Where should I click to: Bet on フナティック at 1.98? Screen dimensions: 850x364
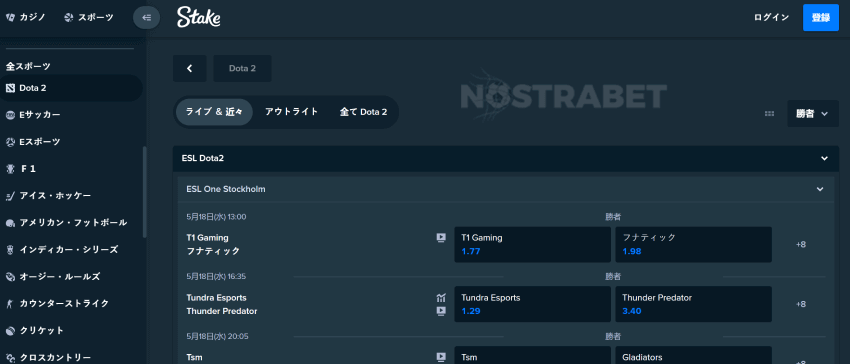point(694,245)
